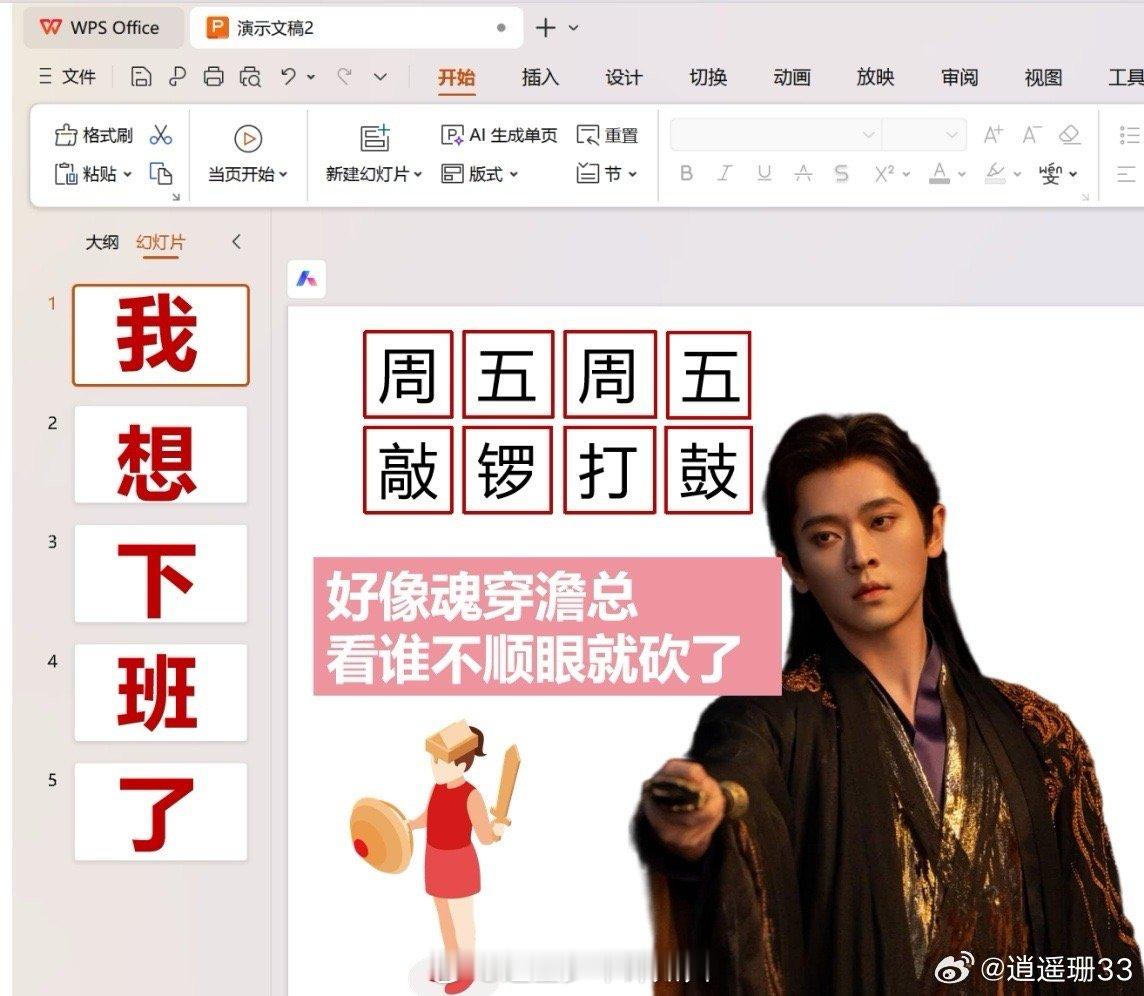Image resolution: width=1144 pixels, height=996 pixels.
Task: Select slide 5 thumbnail 了
Action: coord(161,811)
